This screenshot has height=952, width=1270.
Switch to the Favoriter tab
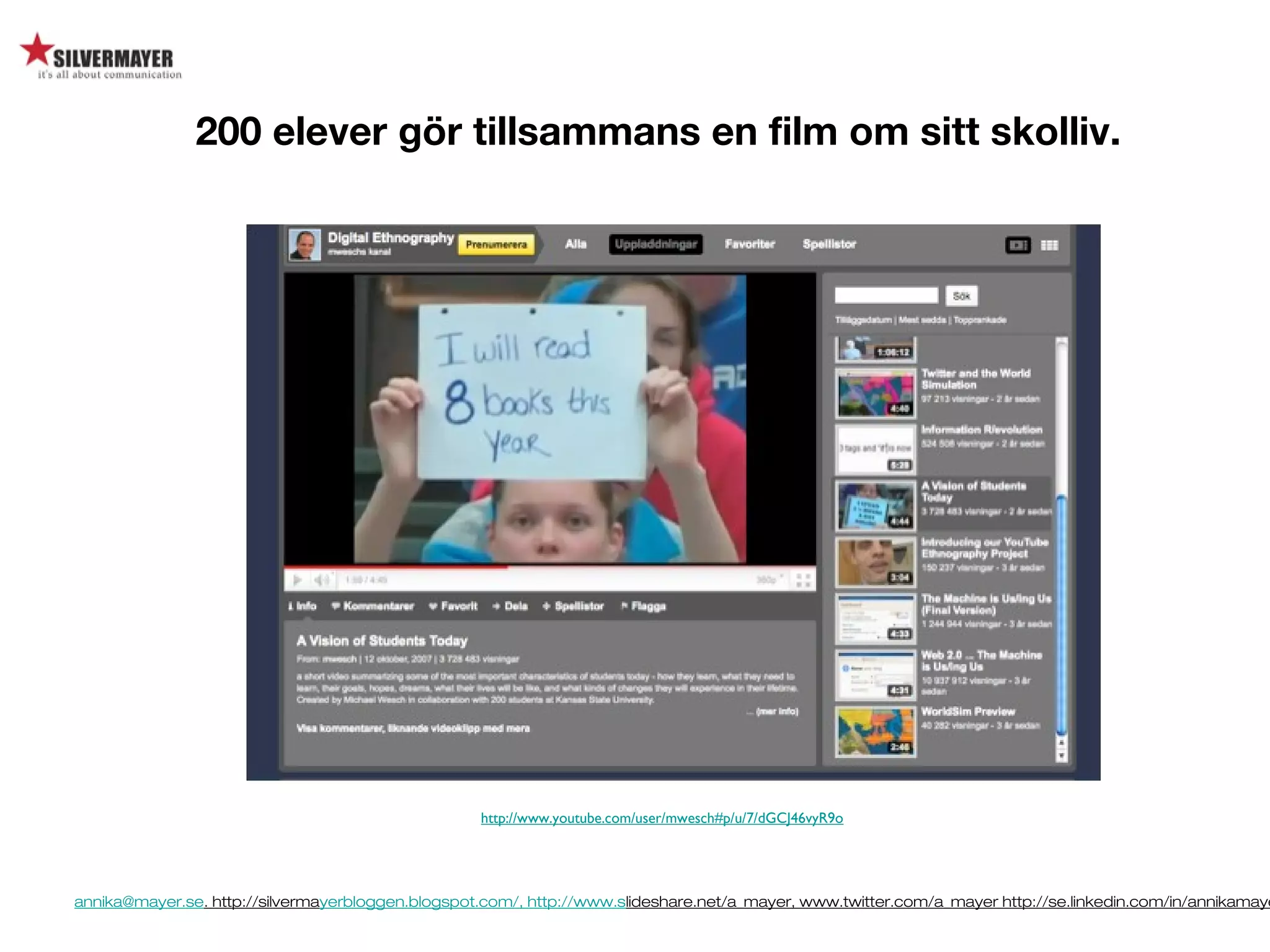coord(750,244)
